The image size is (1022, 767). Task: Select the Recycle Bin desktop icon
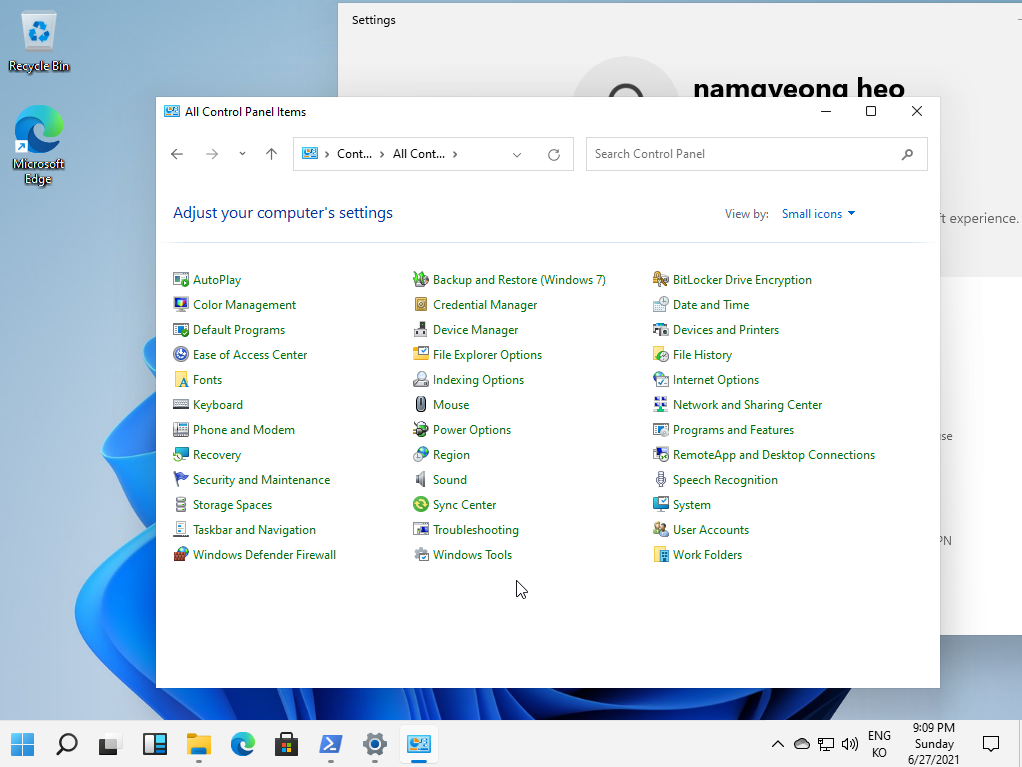tap(39, 43)
